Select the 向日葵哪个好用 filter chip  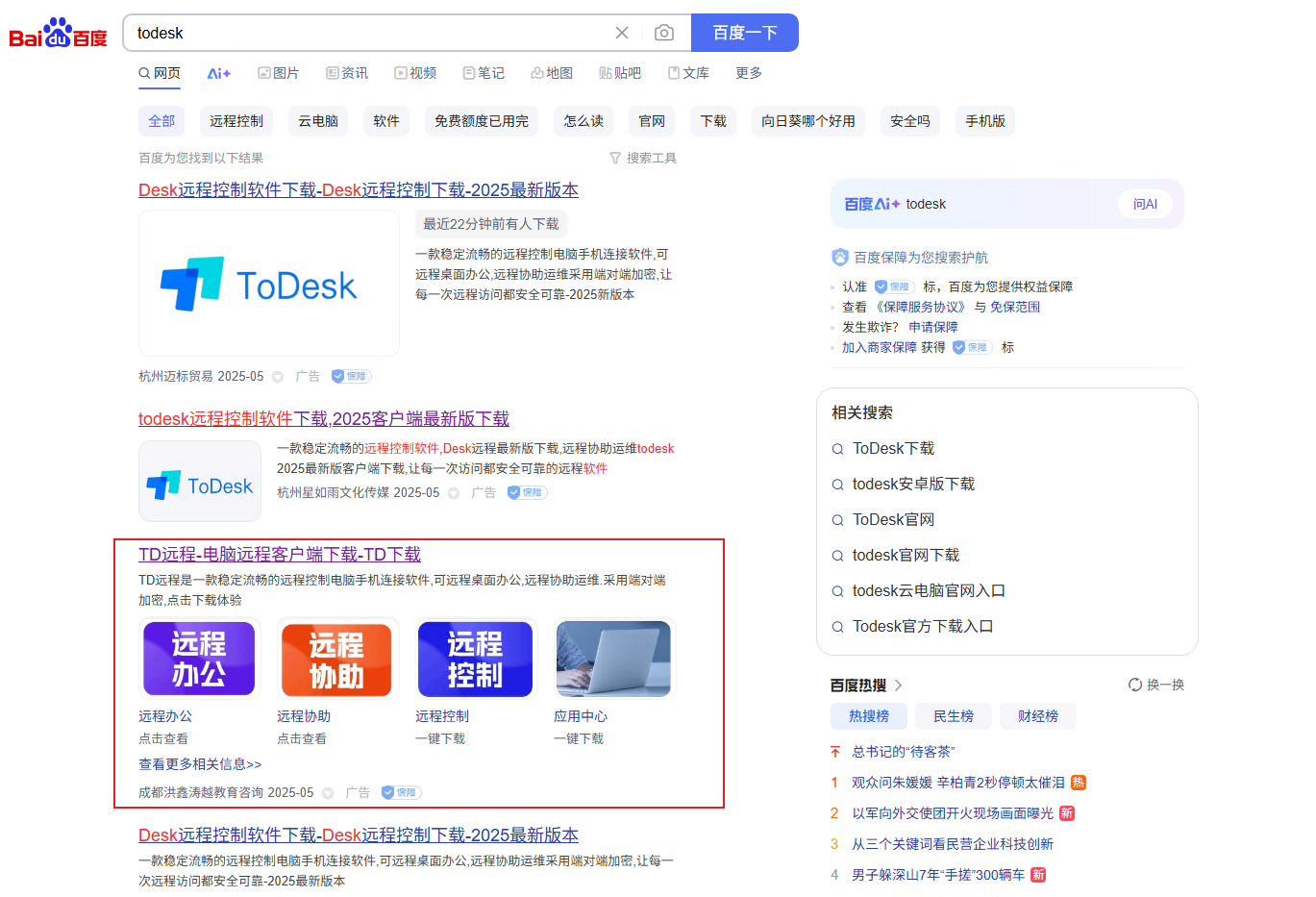click(x=808, y=121)
